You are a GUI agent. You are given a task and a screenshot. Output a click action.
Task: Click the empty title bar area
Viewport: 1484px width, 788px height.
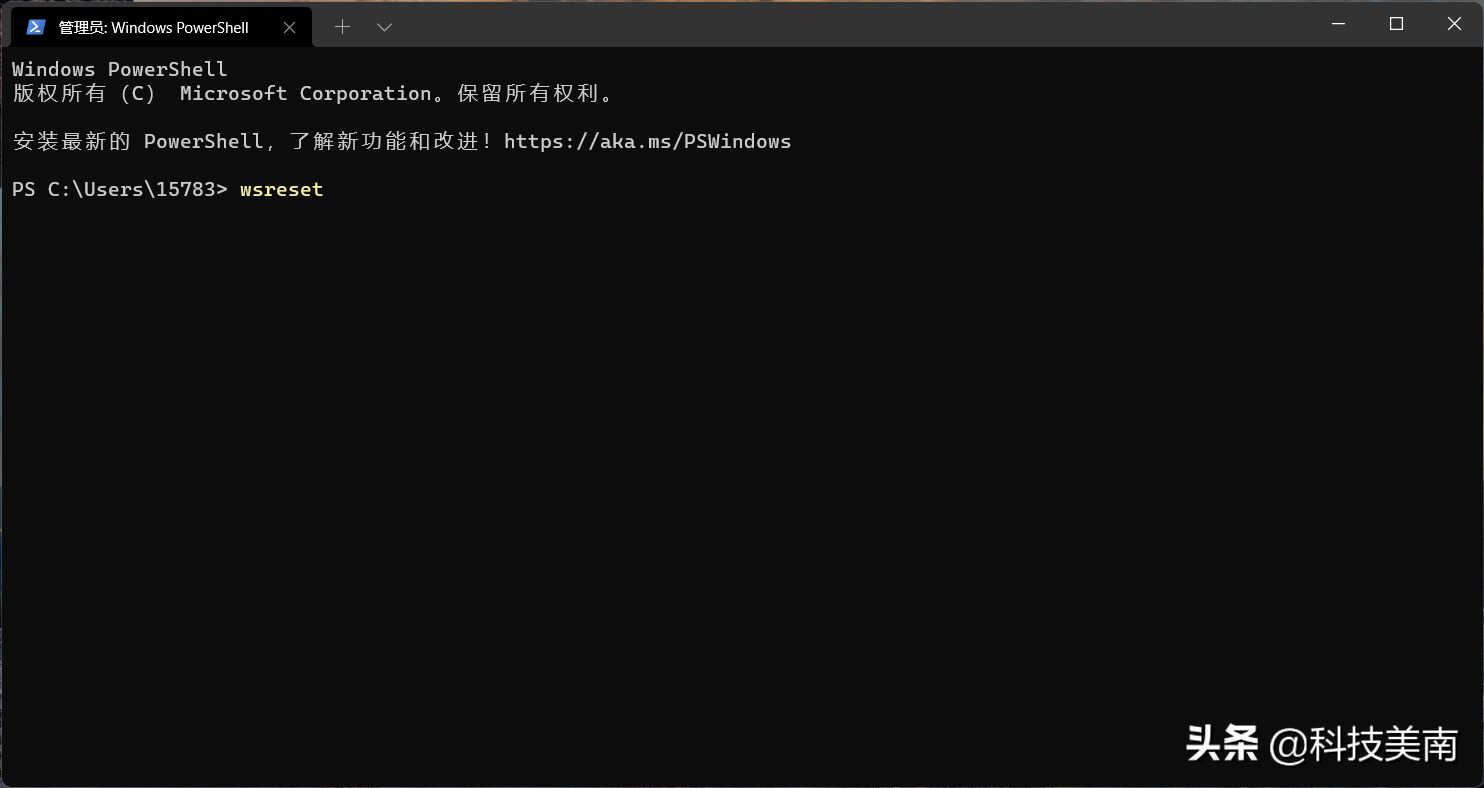coord(850,25)
